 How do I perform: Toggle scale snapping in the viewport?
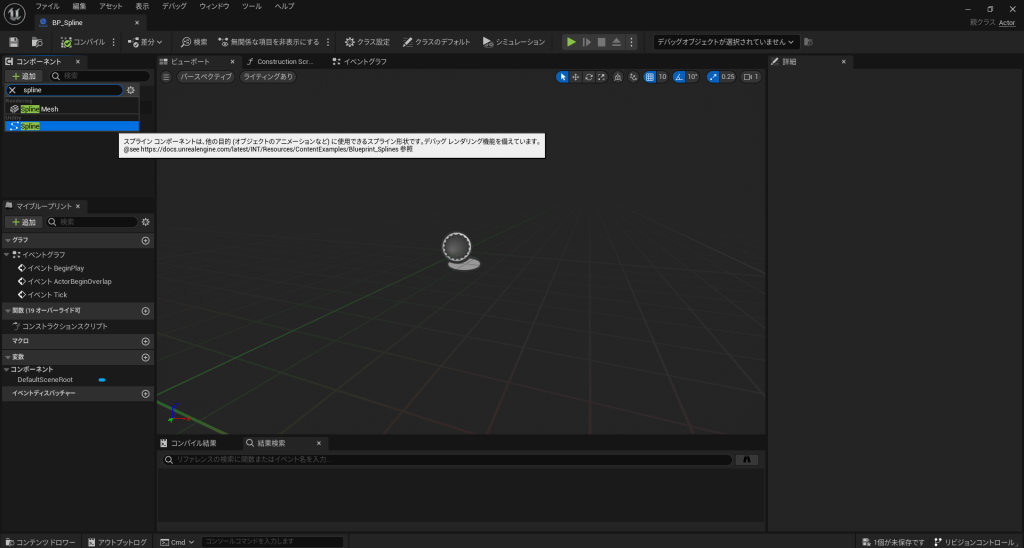(x=713, y=77)
